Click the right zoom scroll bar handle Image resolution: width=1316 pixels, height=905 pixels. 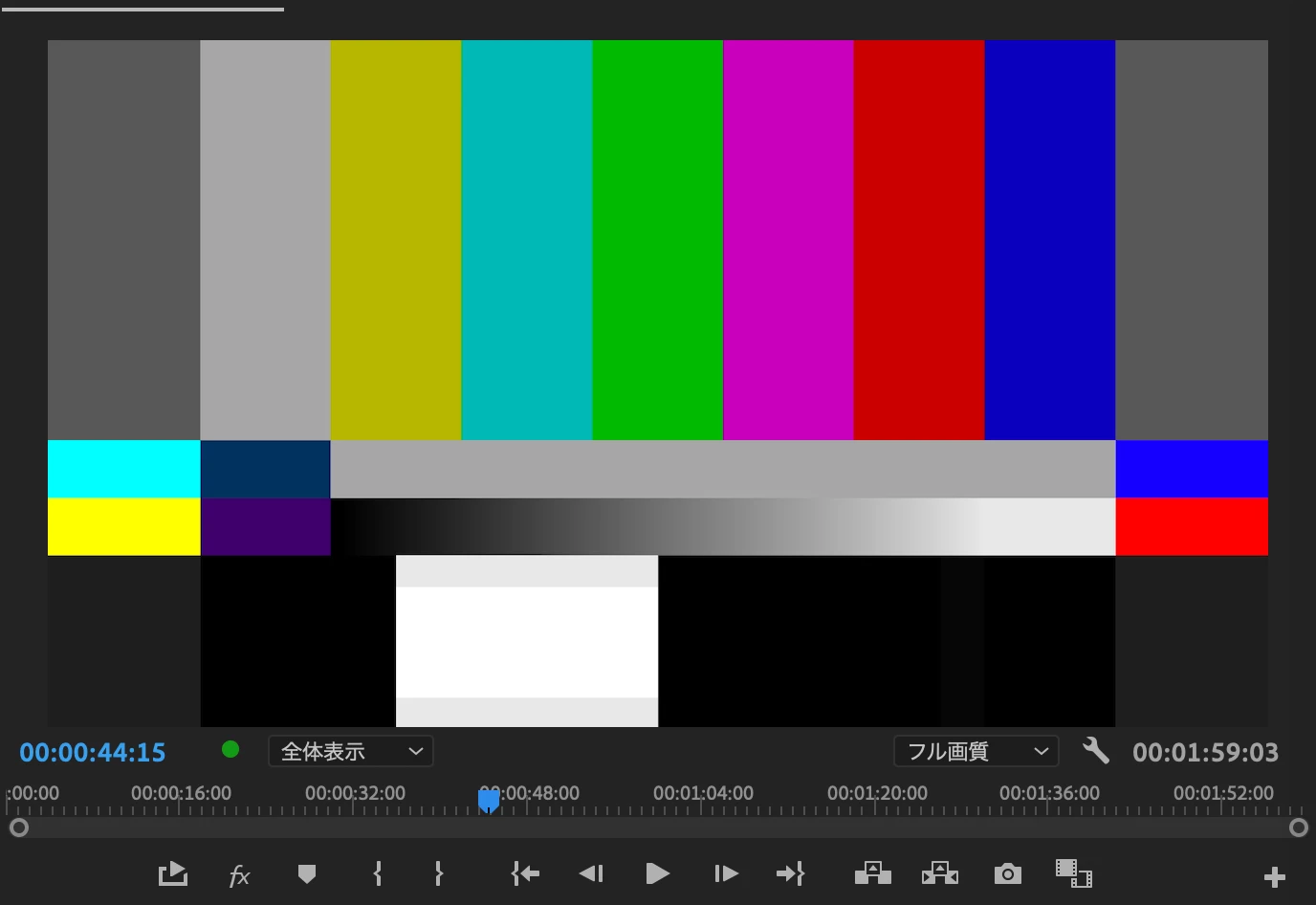tap(1298, 828)
